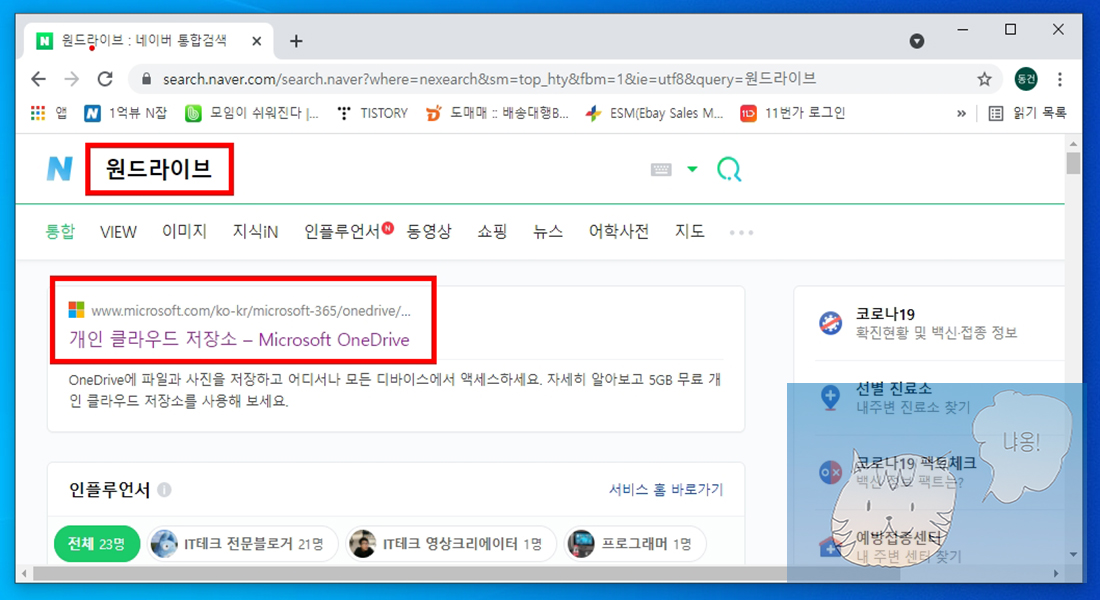Open 개인 클라우드 저장소 – Microsoft OneDrive result
1100x600 pixels.
point(239,340)
